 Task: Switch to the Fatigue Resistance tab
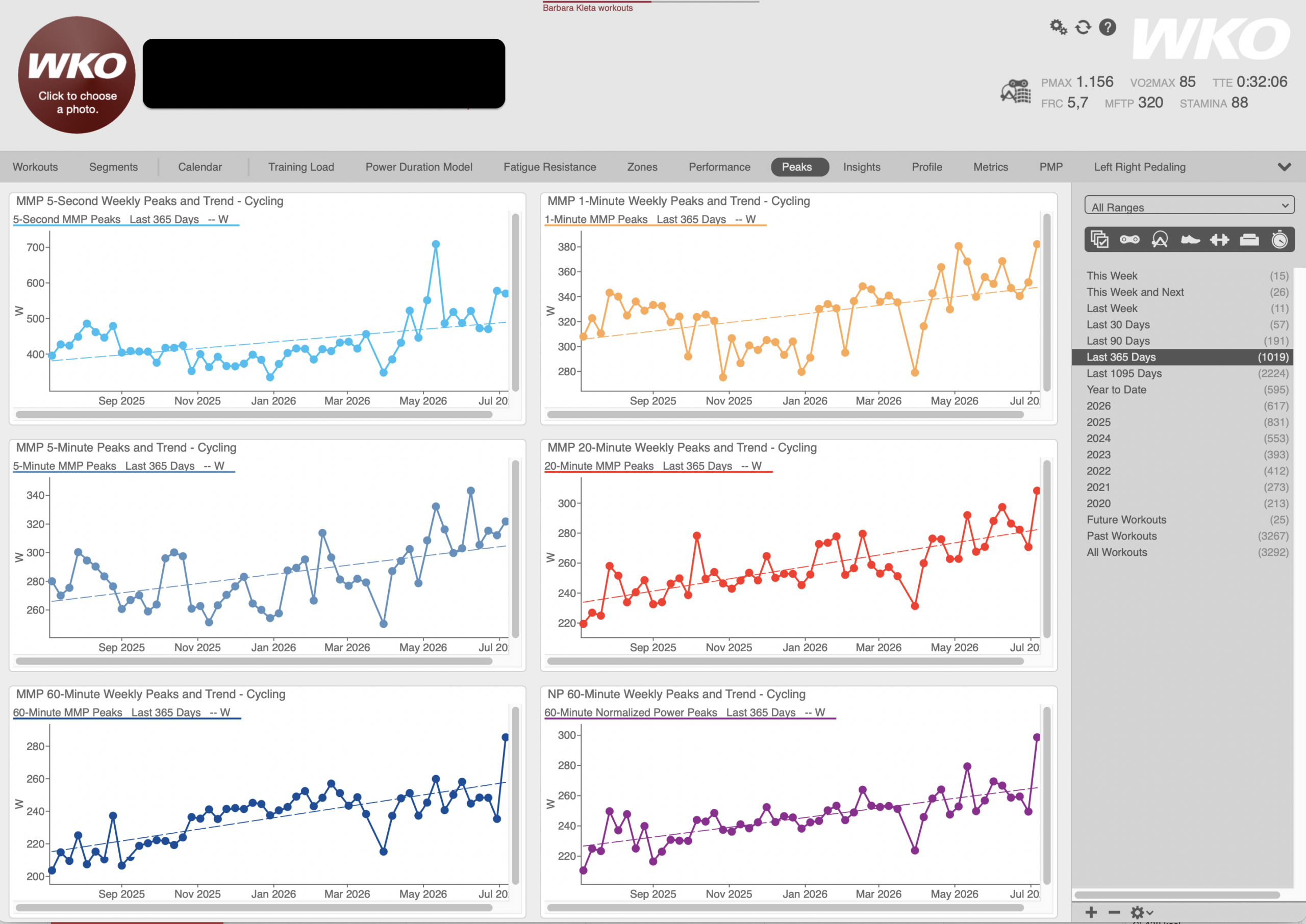[550, 167]
